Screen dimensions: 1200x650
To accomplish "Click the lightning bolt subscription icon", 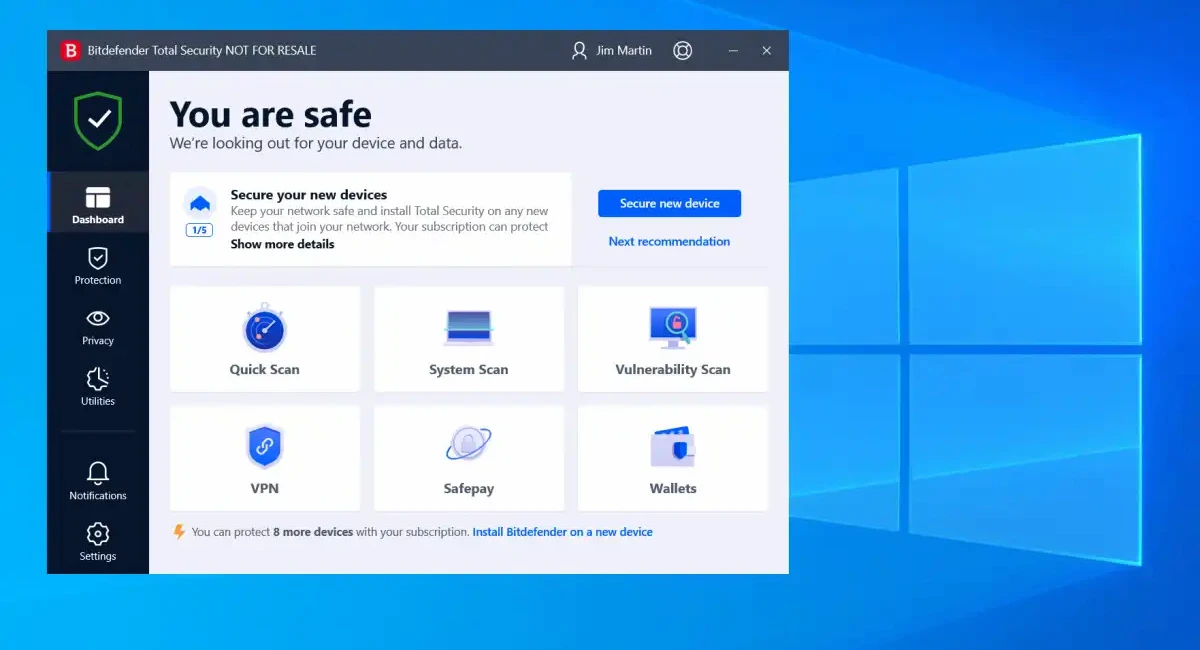I will tap(179, 532).
